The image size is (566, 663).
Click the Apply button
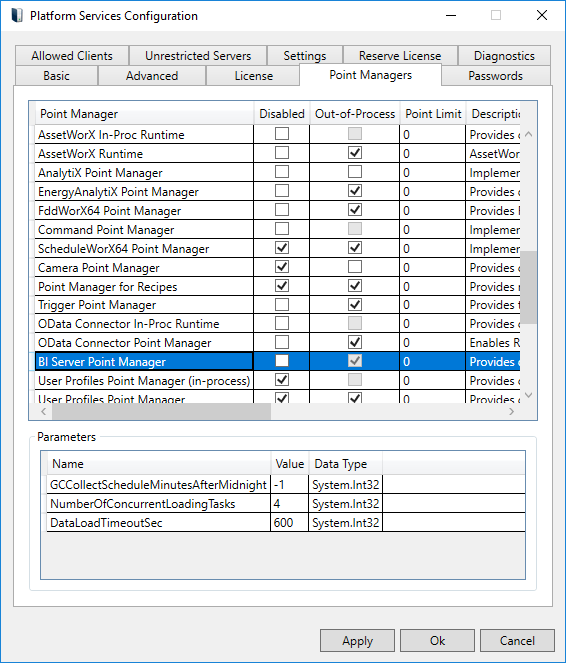[x=357, y=641]
